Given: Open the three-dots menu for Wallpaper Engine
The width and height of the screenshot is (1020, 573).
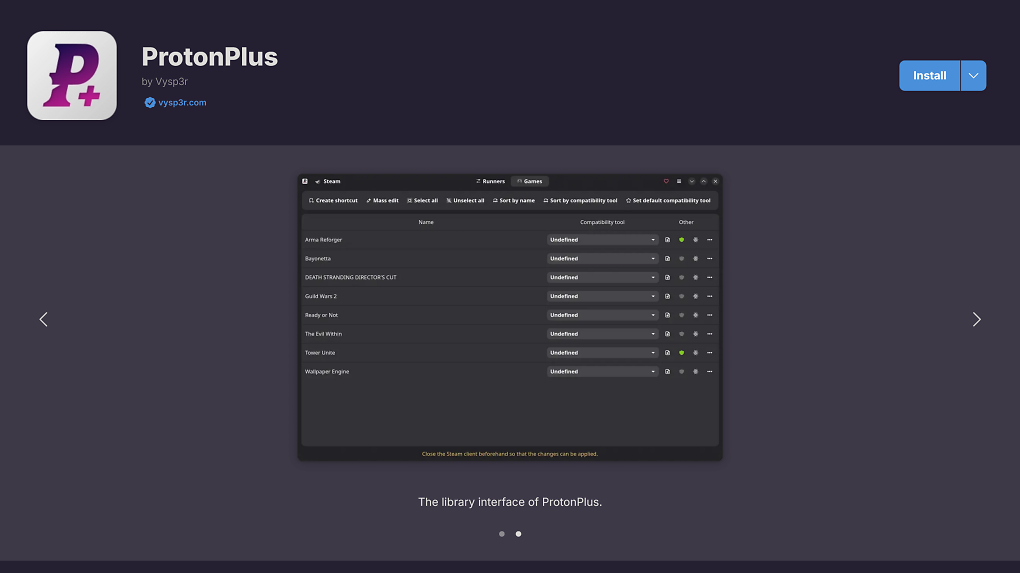Looking at the screenshot, I should 710,372.
